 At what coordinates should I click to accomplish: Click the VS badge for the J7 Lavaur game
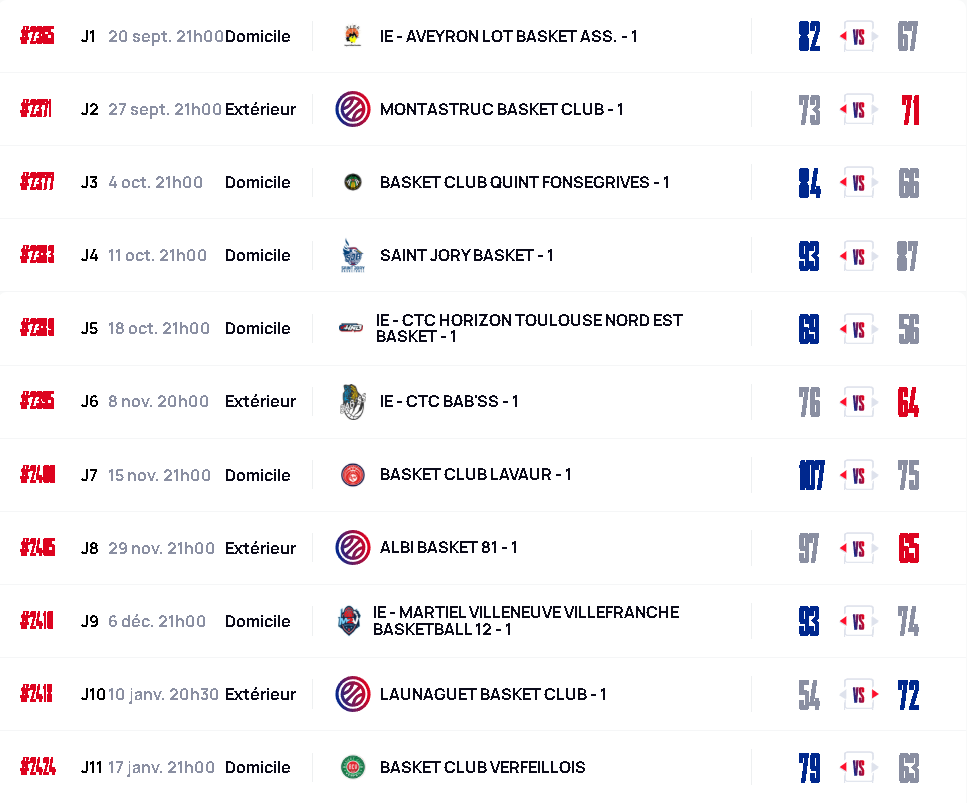tap(858, 476)
